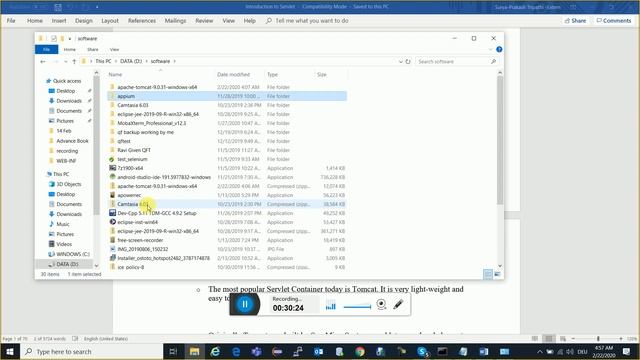Toggle the webcam icon in recorder bar

381,304
